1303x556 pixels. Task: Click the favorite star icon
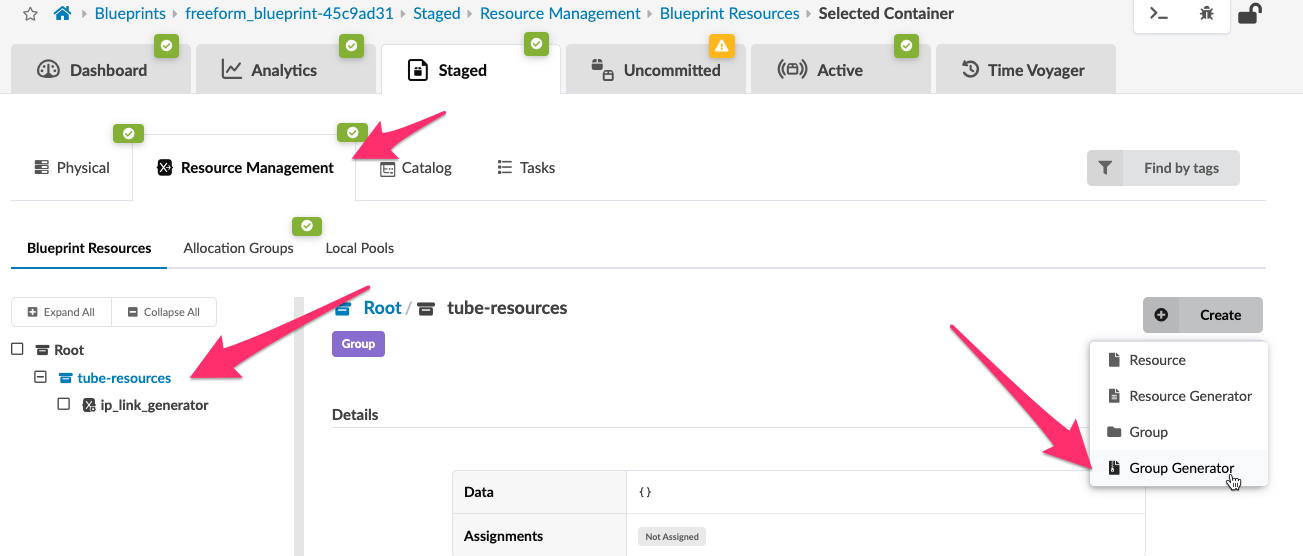point(30,14)
